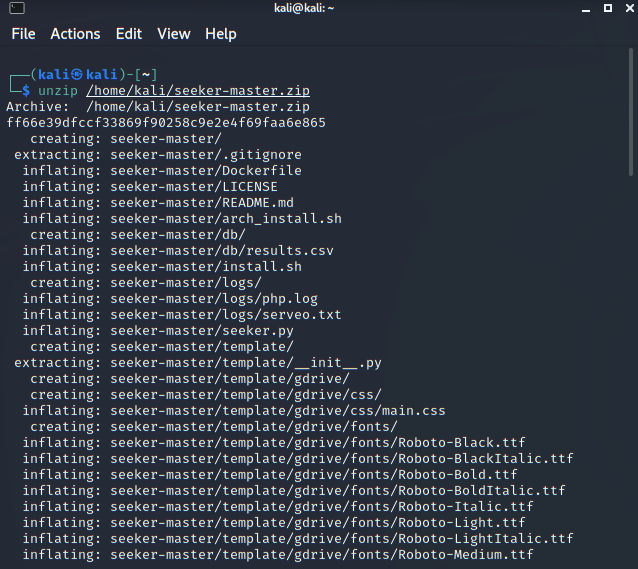Click the Archive: /home/kali/seeker-master.zip line
Viewport: 638px width, 569px height.
(x=158, y=107)
